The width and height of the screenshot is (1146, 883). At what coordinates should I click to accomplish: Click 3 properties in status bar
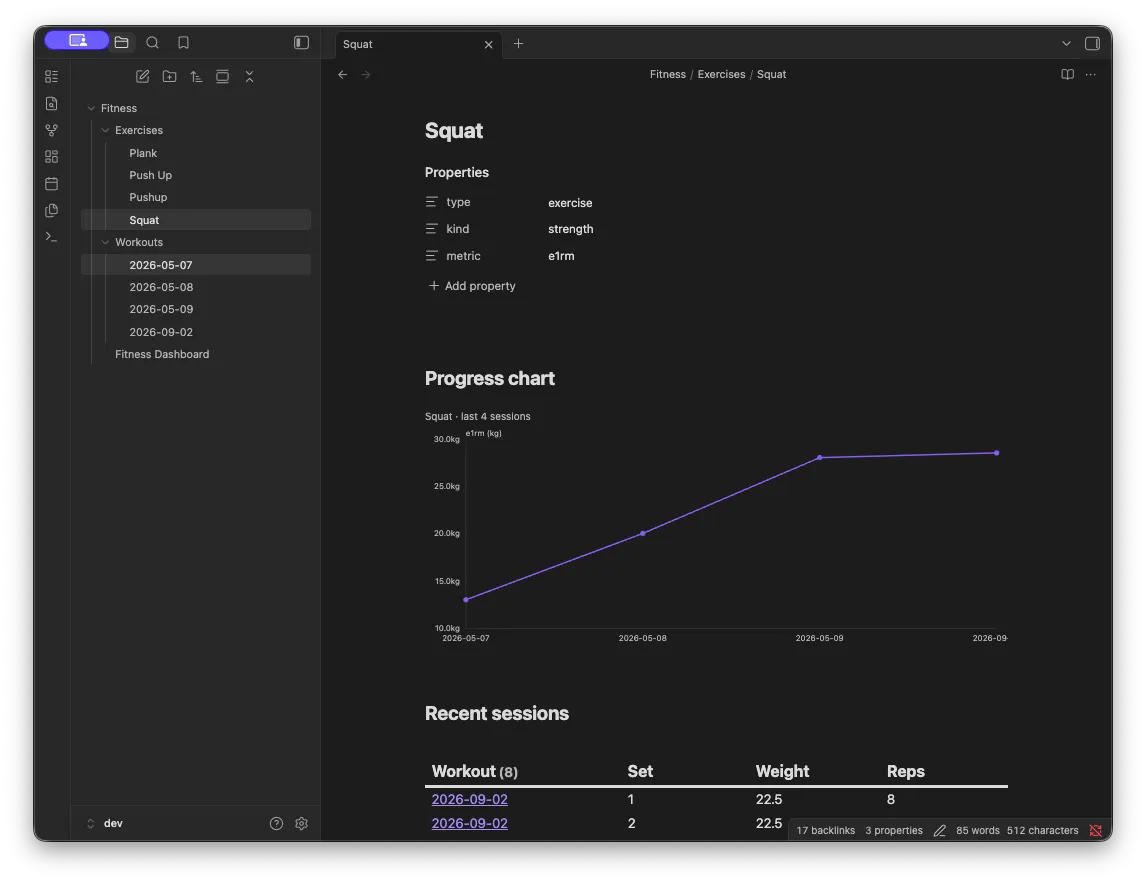[x=893, y=830]
